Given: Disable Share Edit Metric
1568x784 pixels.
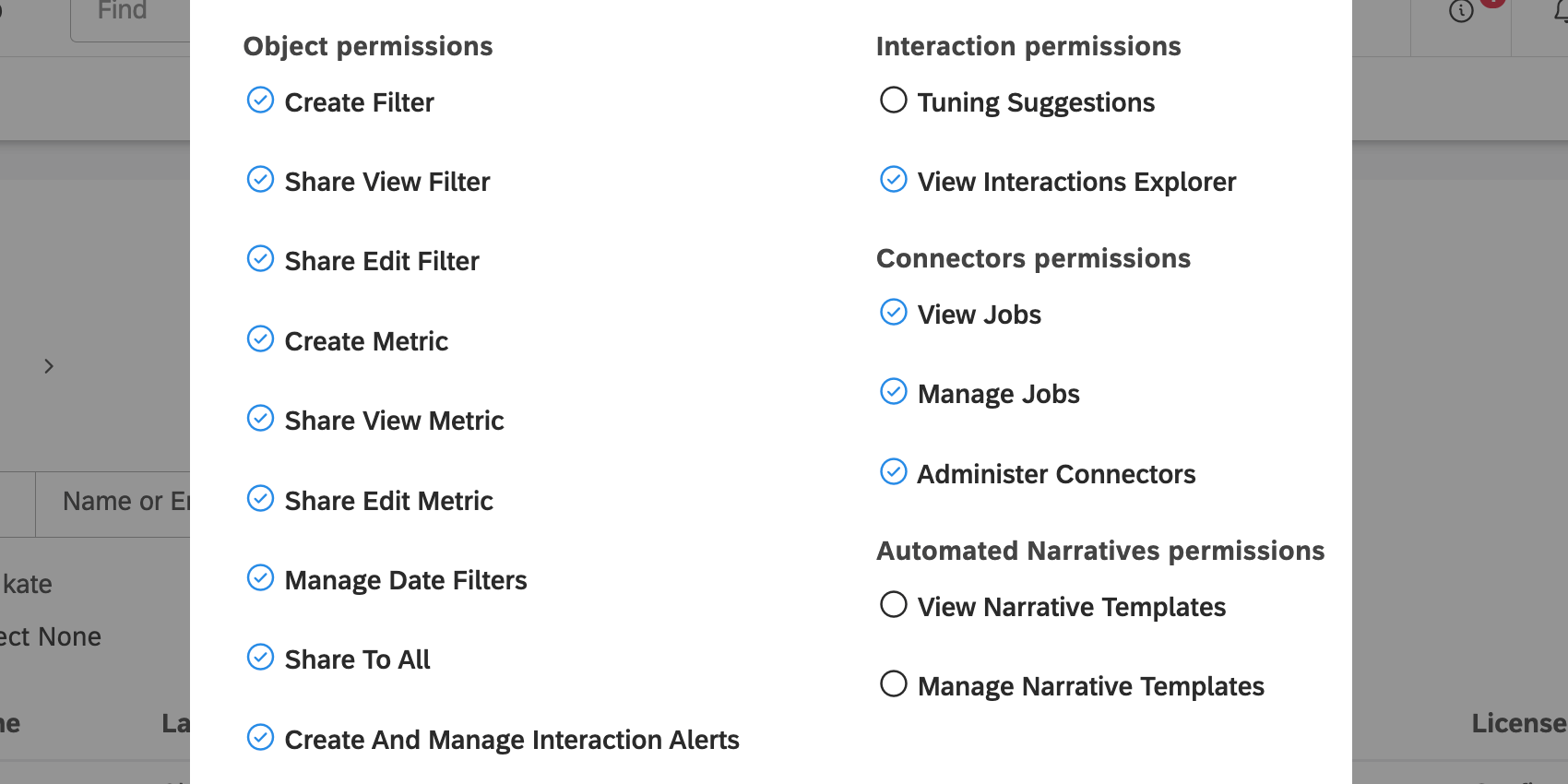Looking at the screenshot, I should point(261,498).
